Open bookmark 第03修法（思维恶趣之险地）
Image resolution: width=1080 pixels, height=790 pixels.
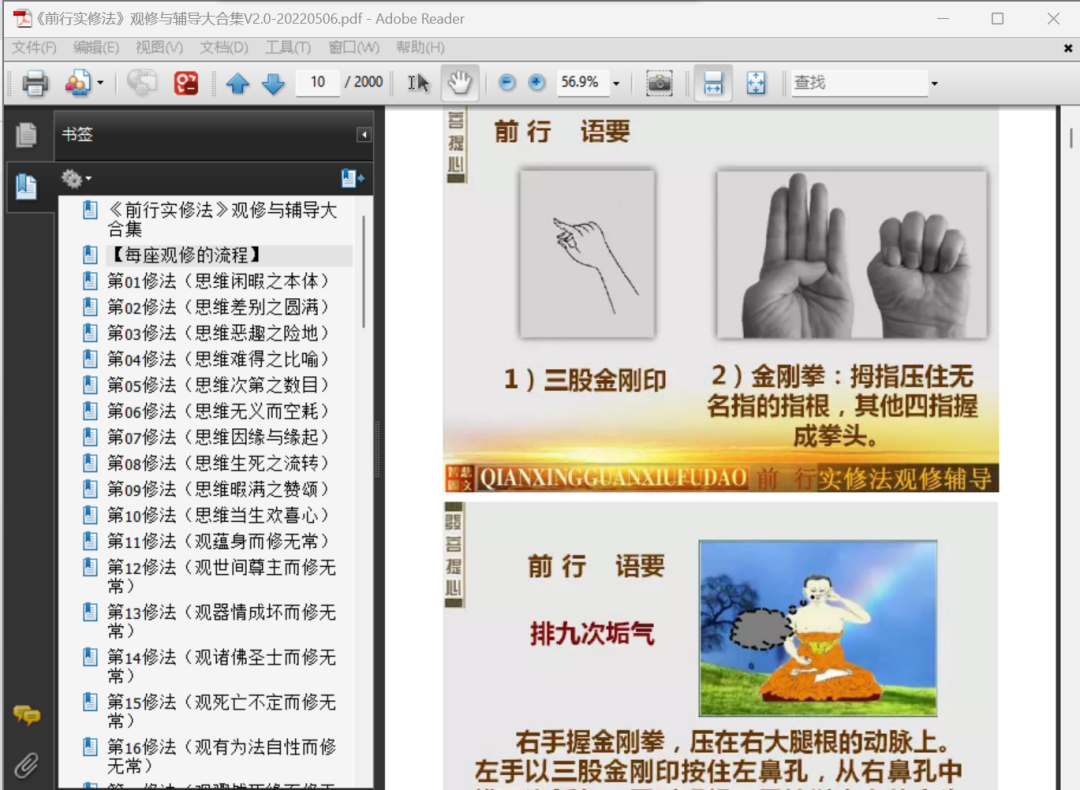coord(218,333)
